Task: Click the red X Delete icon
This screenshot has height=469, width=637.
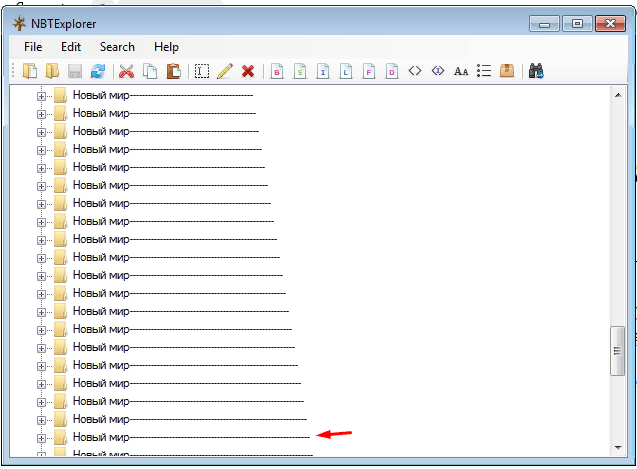Action: (x=248, y=71)
